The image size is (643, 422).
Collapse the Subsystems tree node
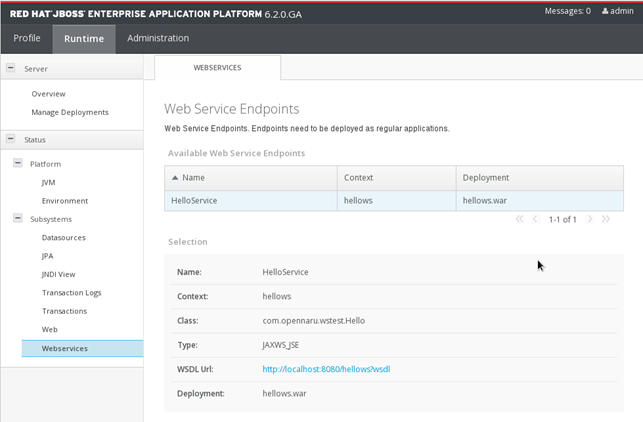point(18,218)
